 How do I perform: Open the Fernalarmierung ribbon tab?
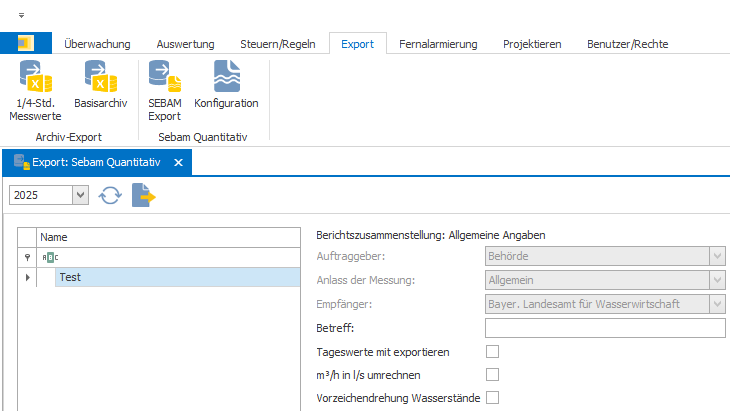pyautogui.click(x=438, y=44)
